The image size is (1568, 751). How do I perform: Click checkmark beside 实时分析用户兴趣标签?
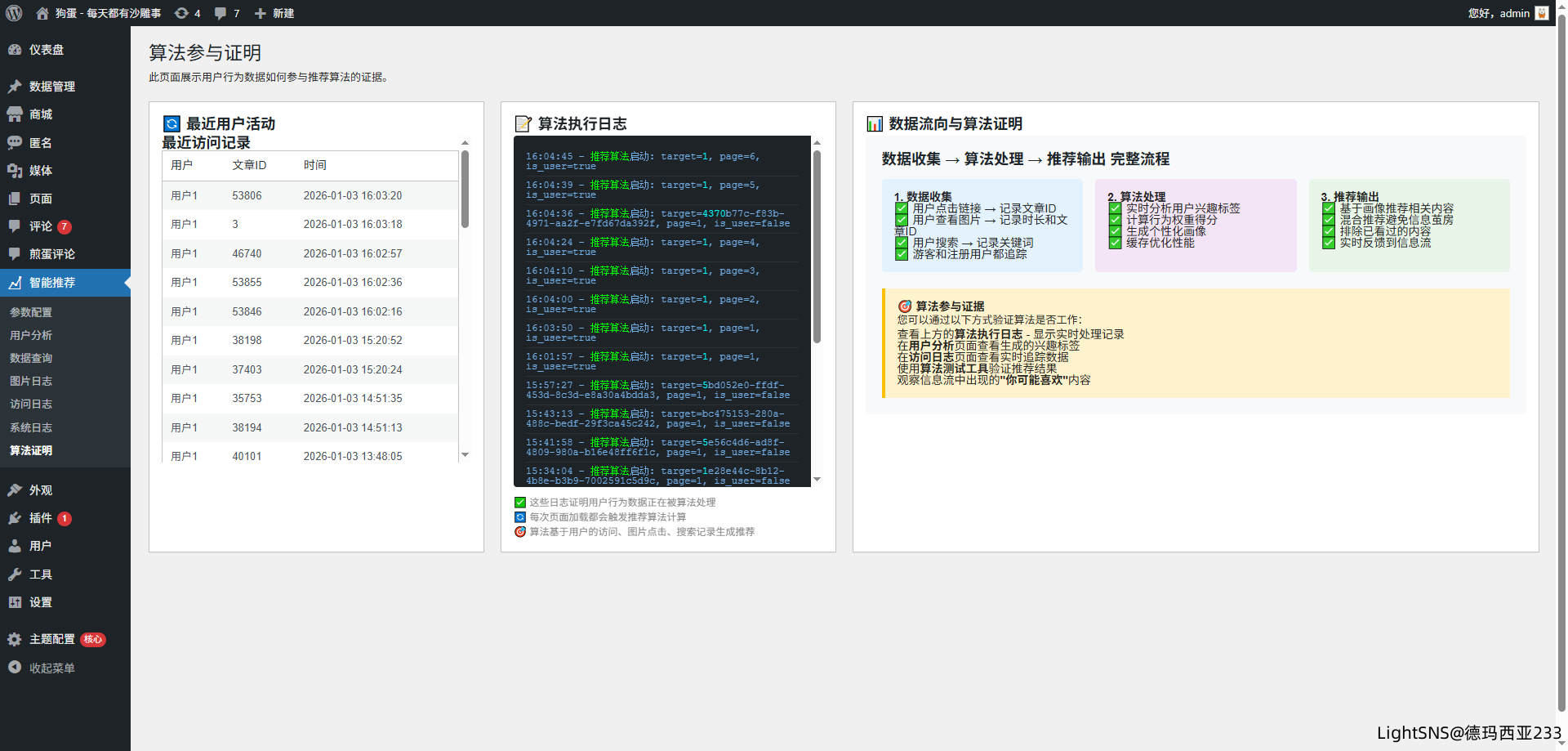click(x=1115, y=208)
